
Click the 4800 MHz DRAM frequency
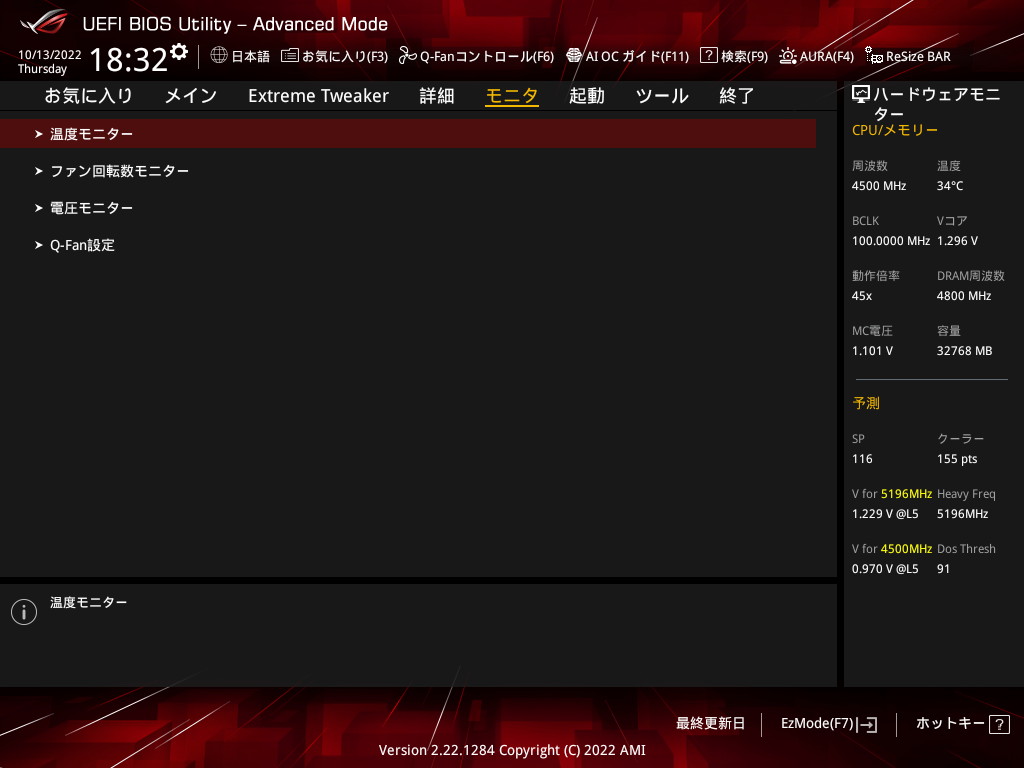point(964,296)
